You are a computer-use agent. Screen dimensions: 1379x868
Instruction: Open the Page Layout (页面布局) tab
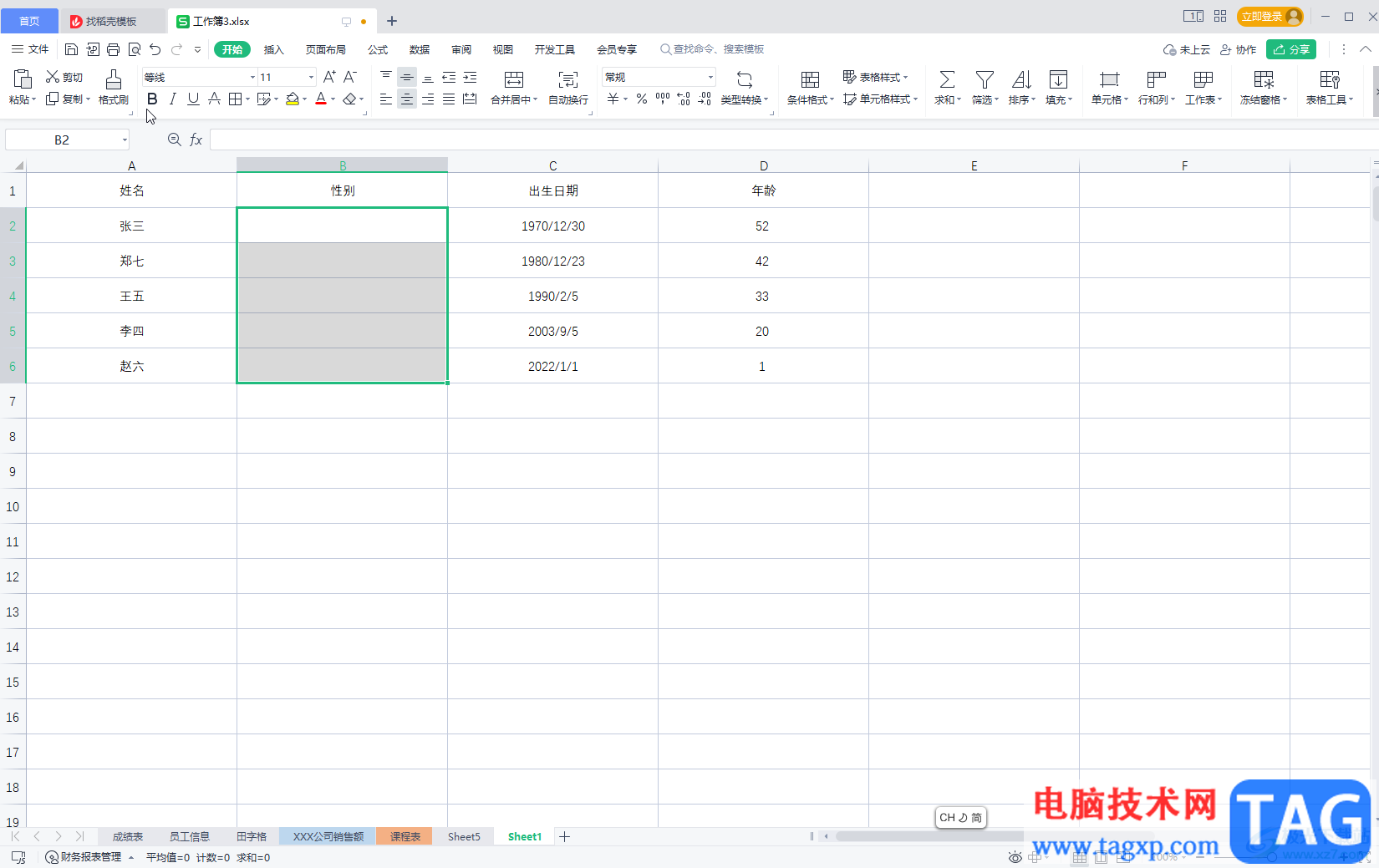click(326, 49)
